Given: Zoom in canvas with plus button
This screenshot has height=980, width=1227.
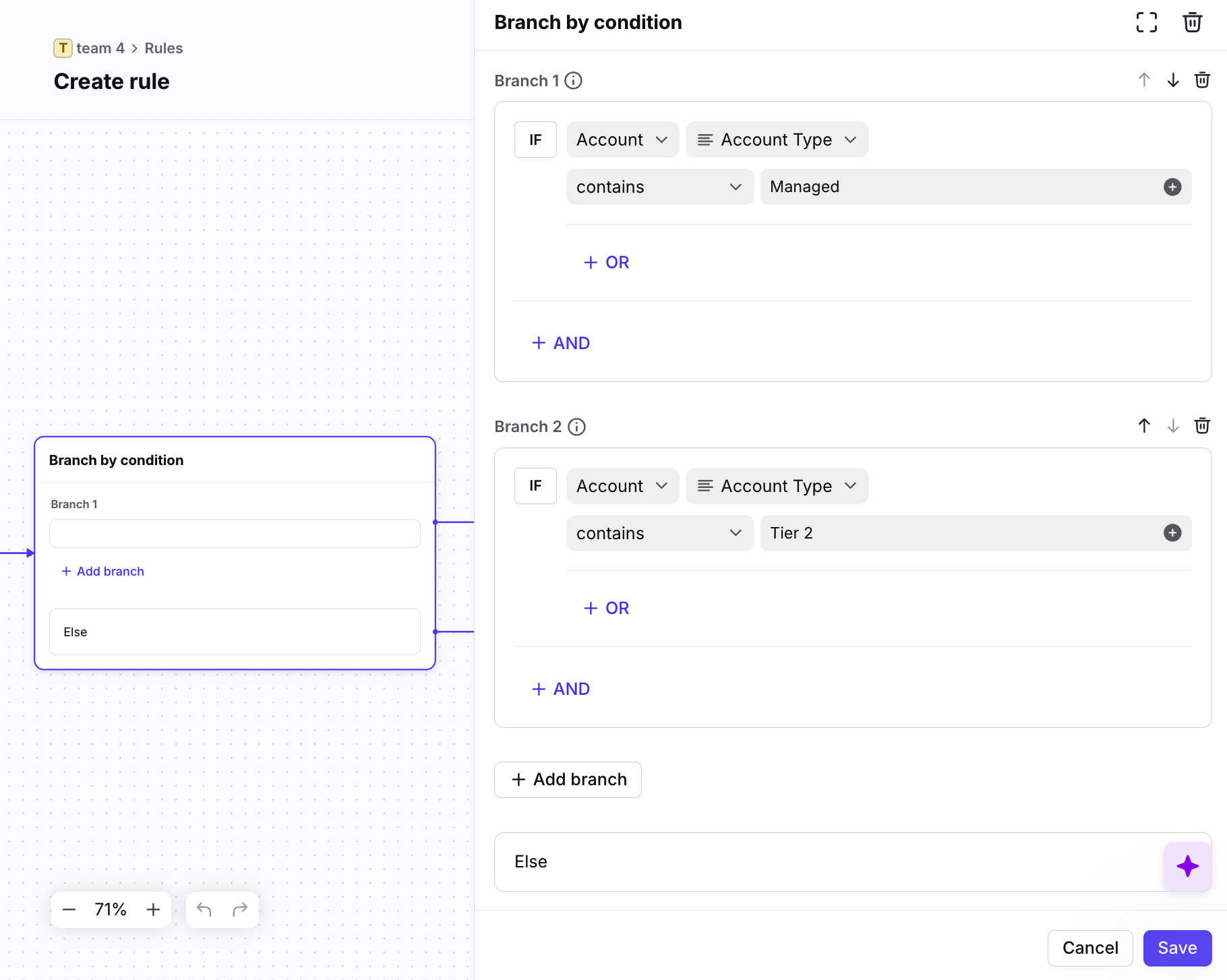Looking at the screenshot, I should pyautogui.click(x=154, y=910).
